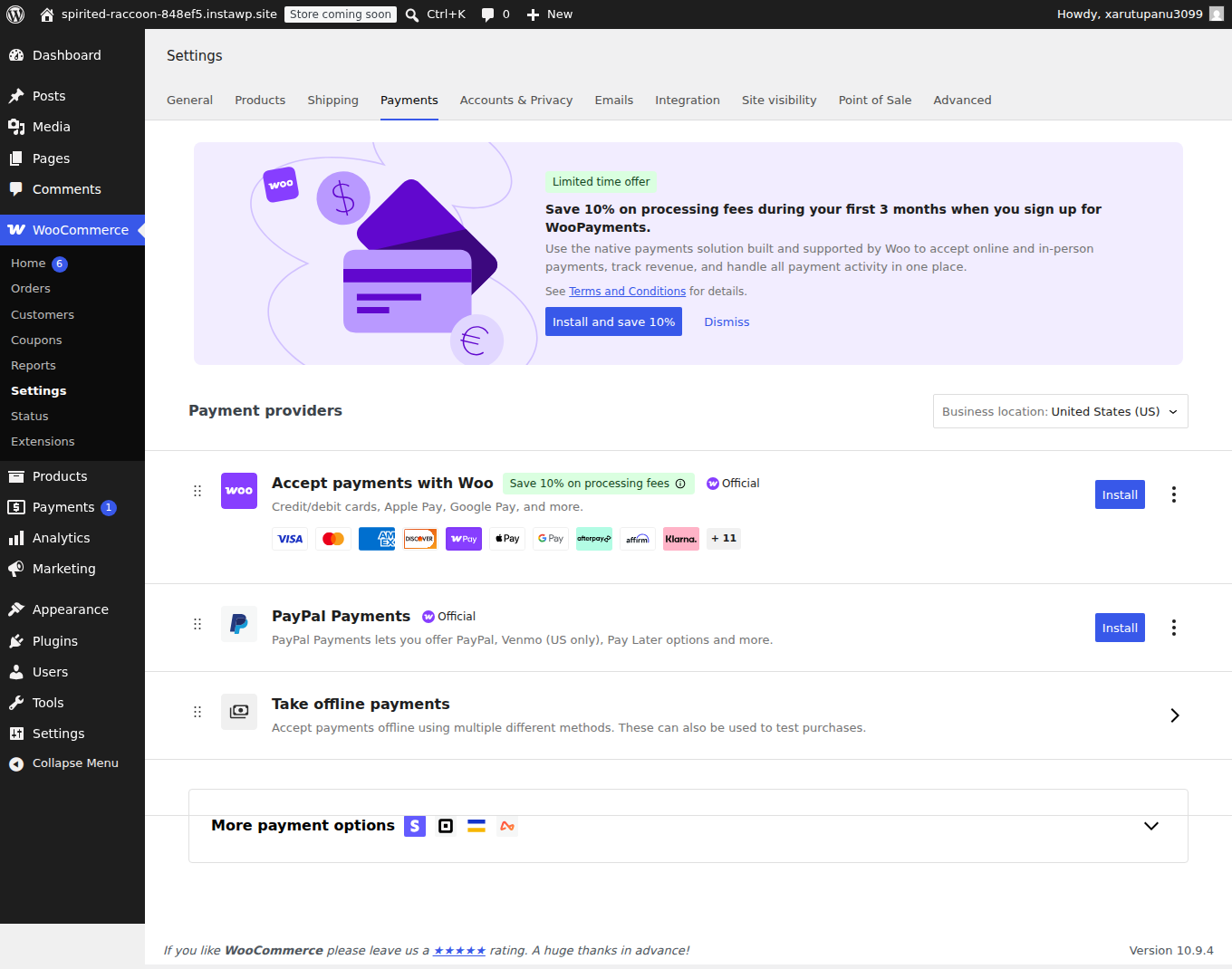
Task: Open Accounts & Privacy tab
Action: (x=516, y=101)
